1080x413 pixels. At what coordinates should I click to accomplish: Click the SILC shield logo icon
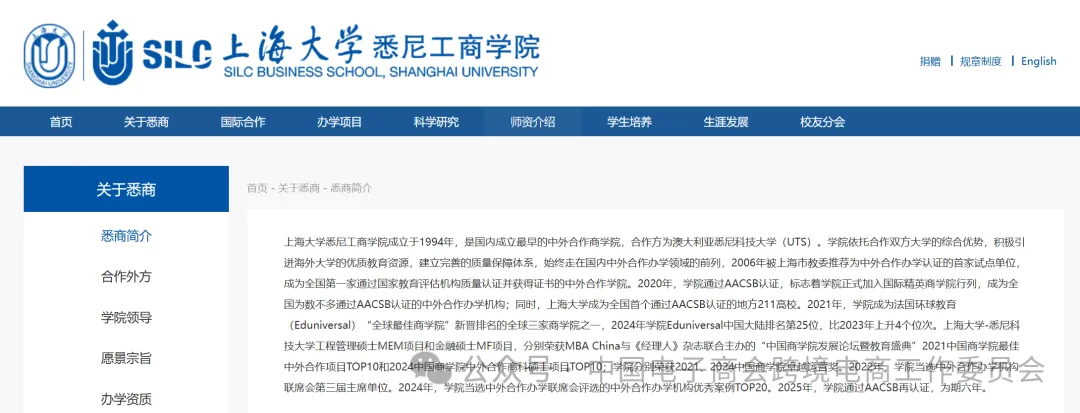112,52
